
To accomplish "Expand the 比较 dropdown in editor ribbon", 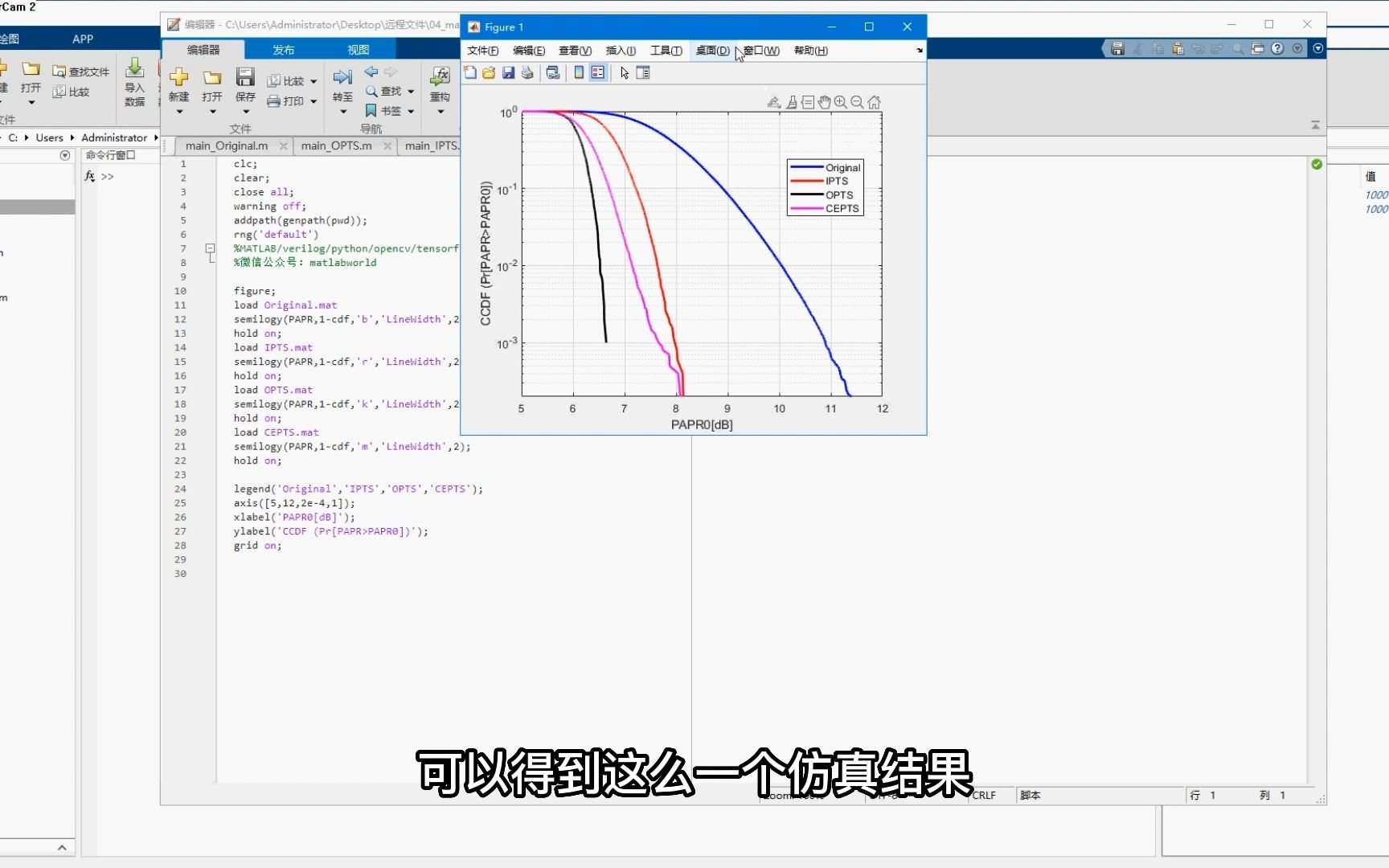I will pyautogui.click(x=313, y=81).
